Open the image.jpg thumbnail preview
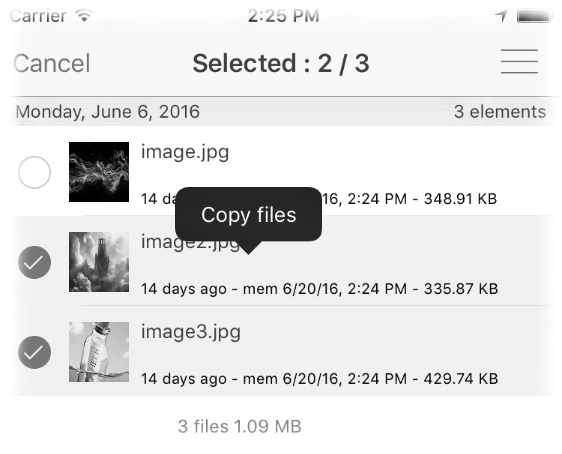This screenshot has height=454, width=562. tap(99, 172)
